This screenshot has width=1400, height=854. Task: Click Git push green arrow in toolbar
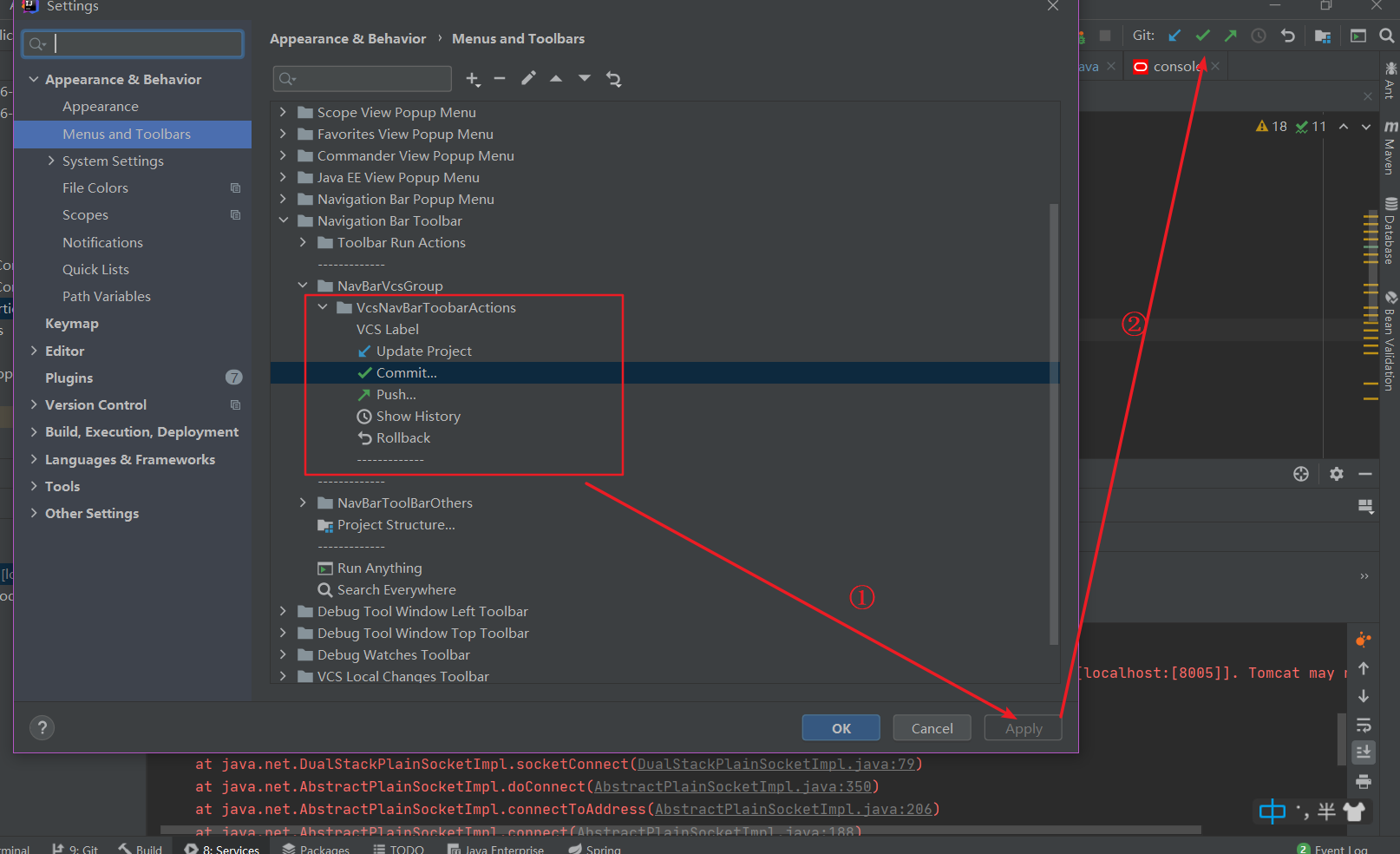(x=1231, y=36)
